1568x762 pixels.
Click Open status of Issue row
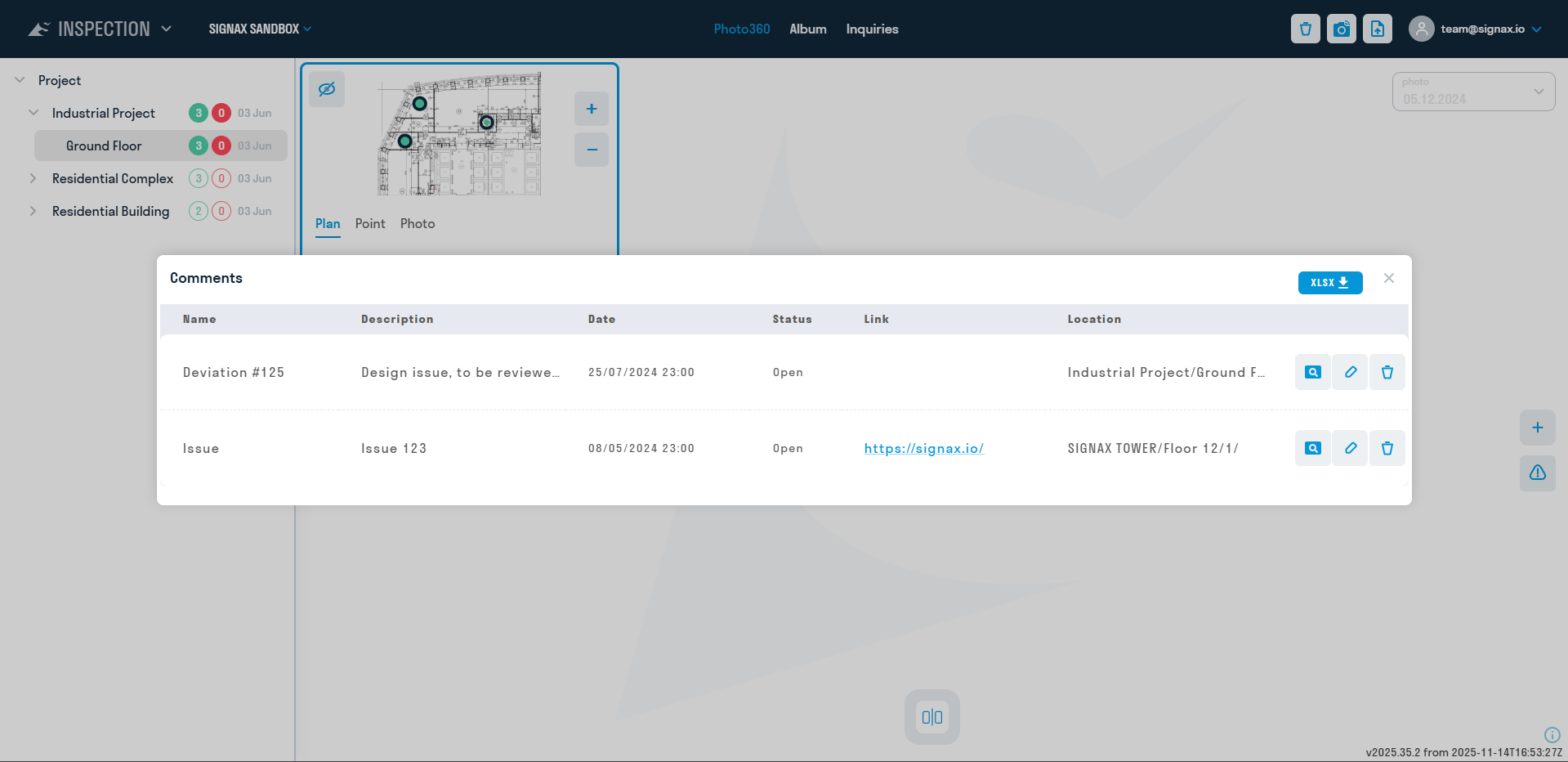tap(788, 448)
